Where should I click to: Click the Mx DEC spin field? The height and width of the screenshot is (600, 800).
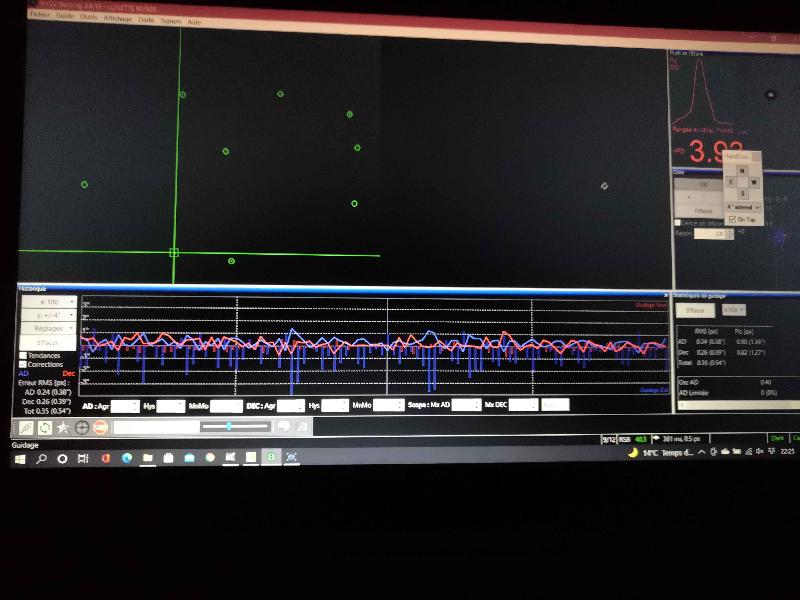click(523, 405)
